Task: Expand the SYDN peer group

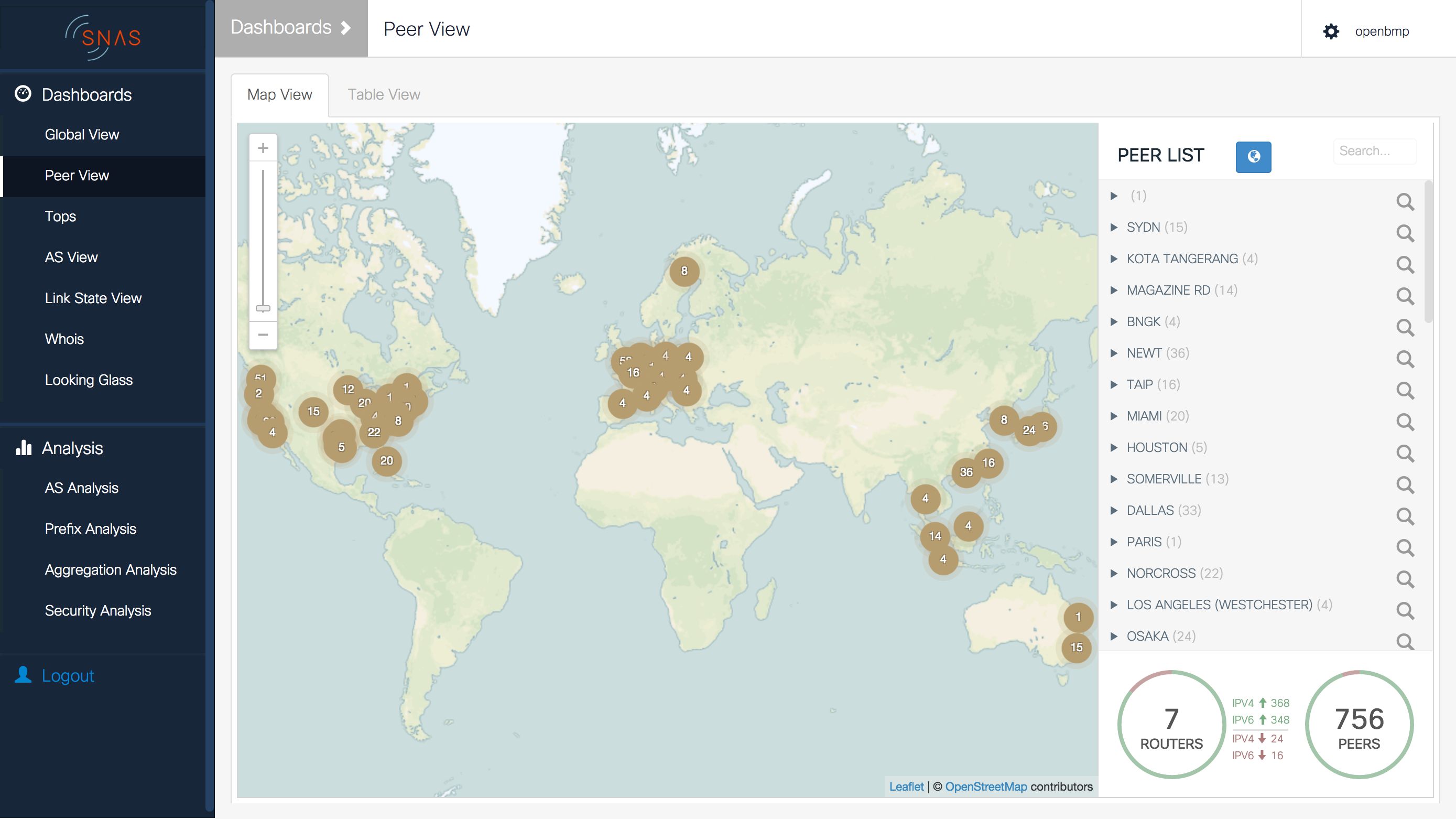Action: pyautogui.click(x=1113, y=228)
